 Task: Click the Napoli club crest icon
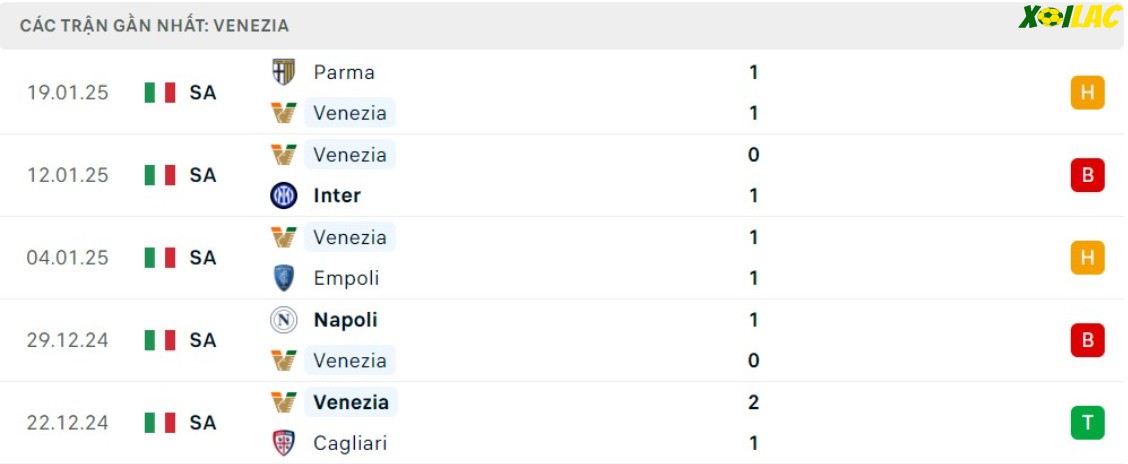[x=283, y=319]
